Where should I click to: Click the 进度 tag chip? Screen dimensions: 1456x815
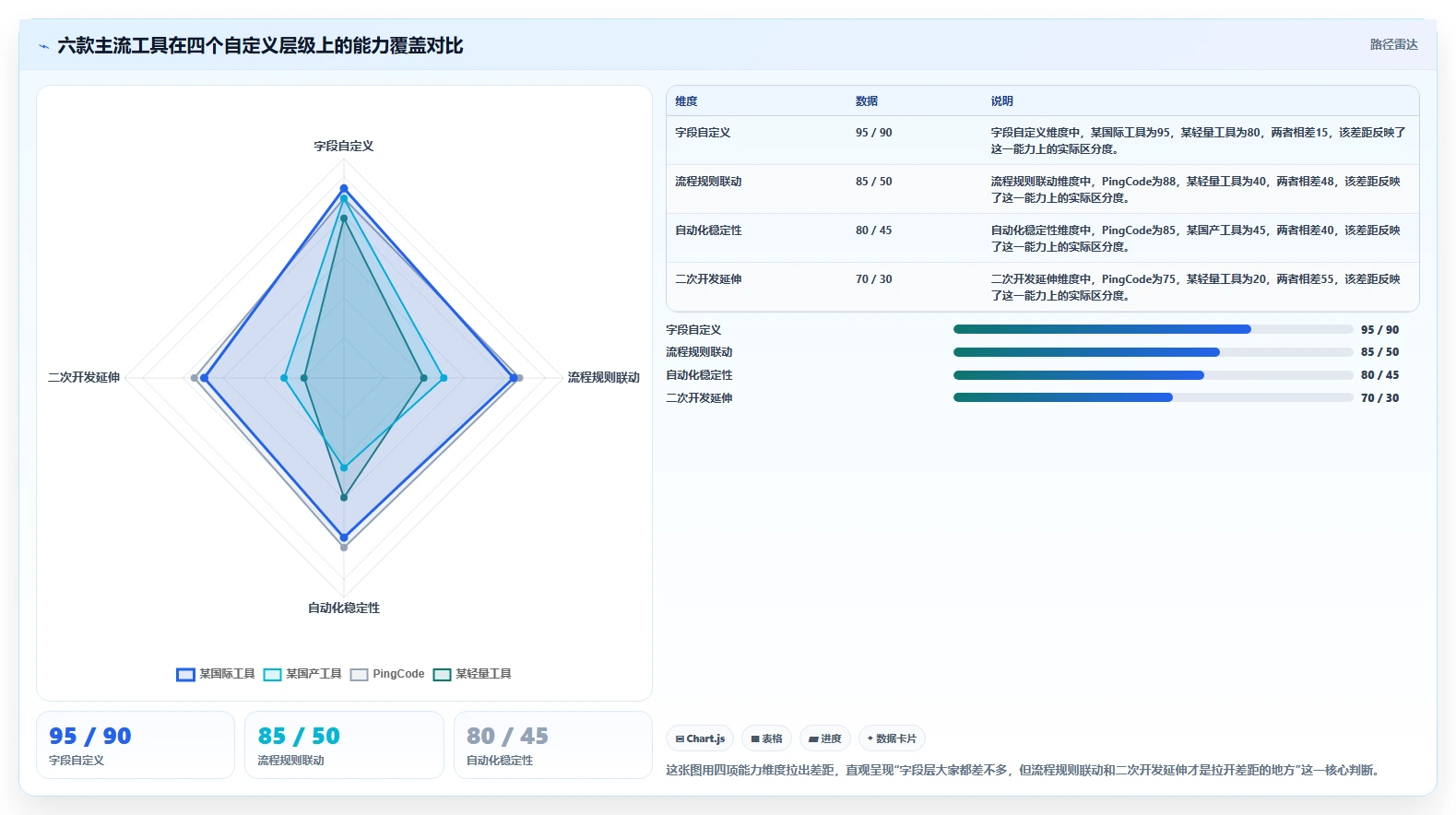pyautogui.click(x=824, y=738)
